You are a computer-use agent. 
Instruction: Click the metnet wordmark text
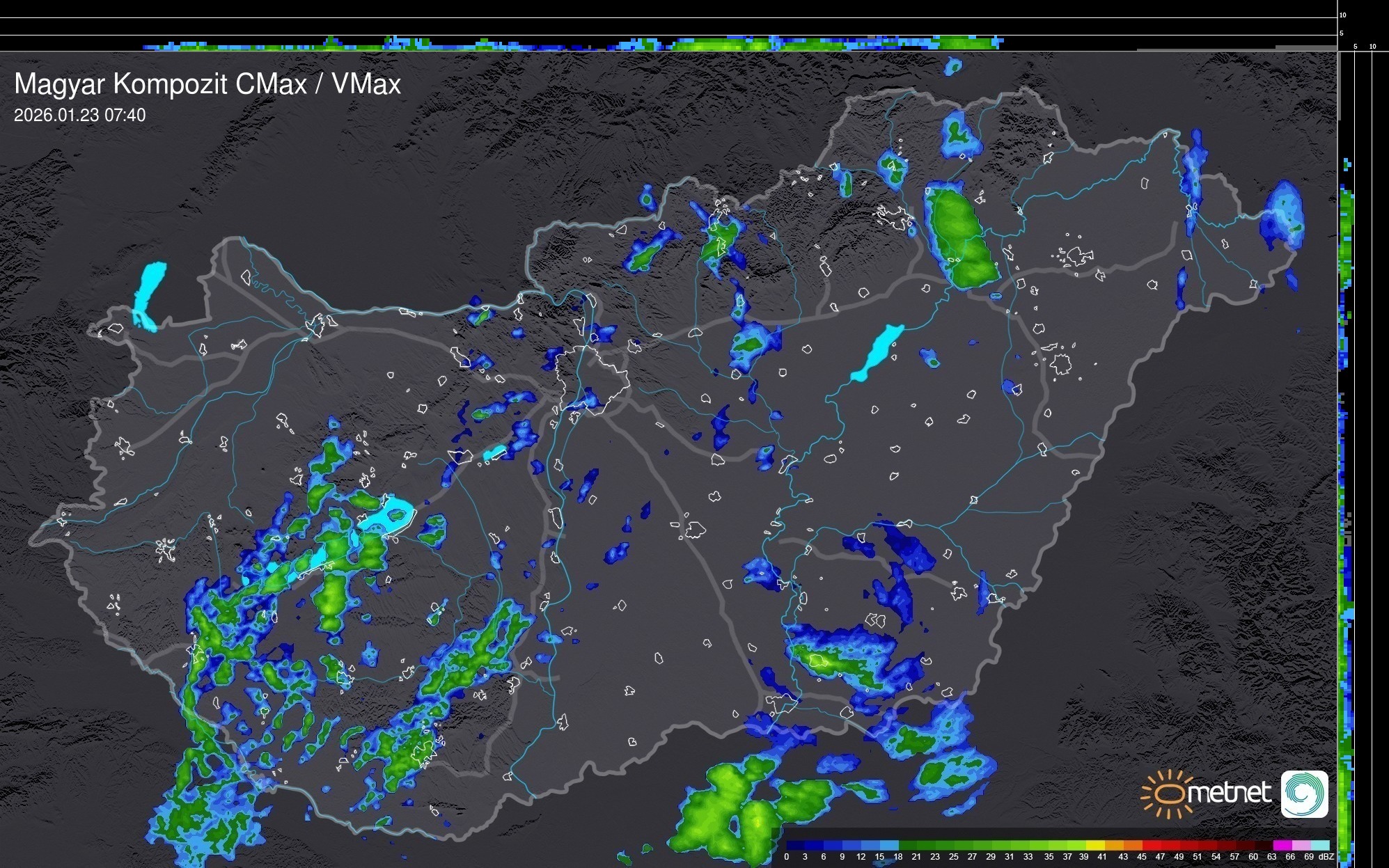click(x=1229, y=793)
